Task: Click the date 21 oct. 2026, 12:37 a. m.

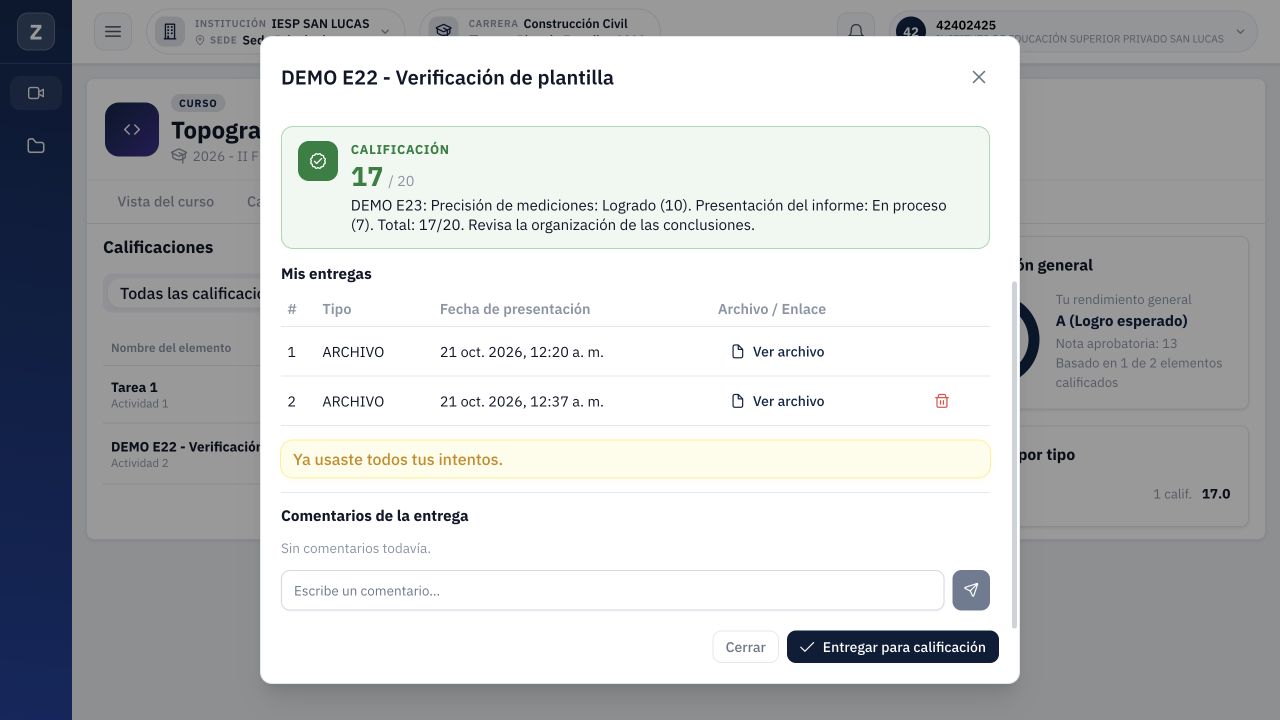Action: [x=522, y=401]
